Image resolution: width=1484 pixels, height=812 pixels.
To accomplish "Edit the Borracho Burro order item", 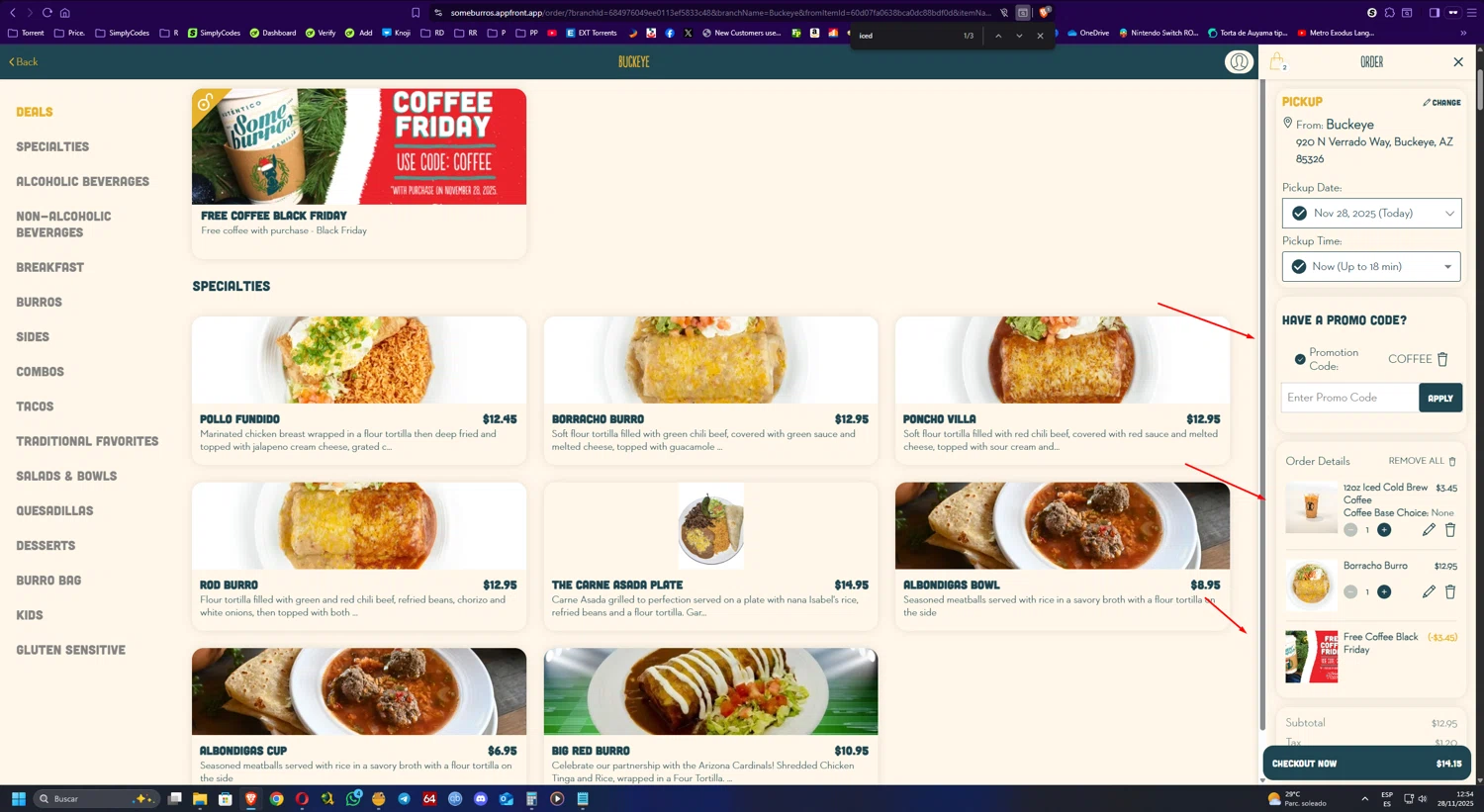I will pyautogui.click(x=1429, y=592).
